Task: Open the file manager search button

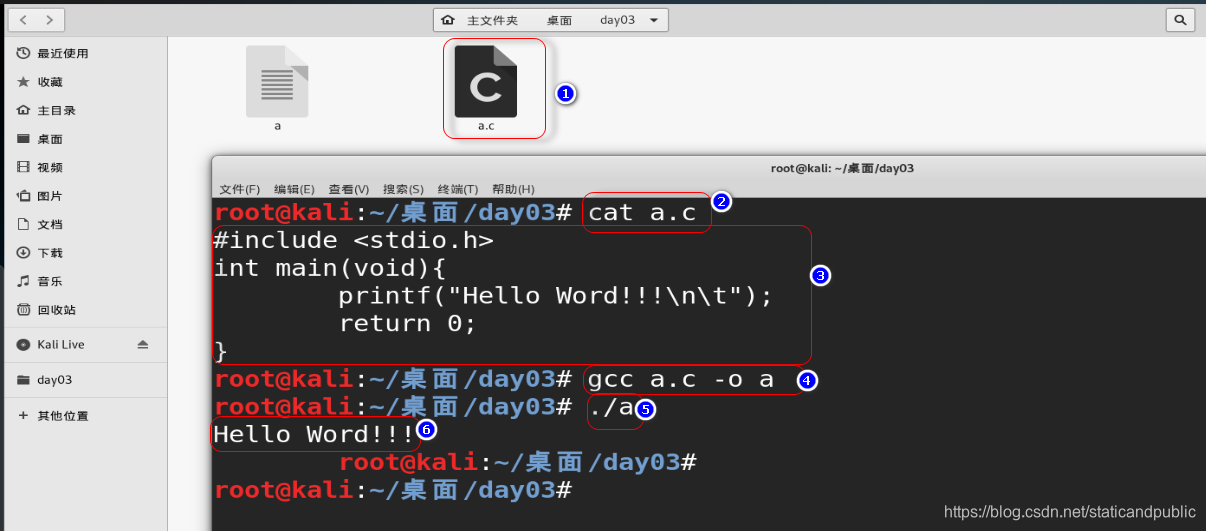Action: click(x=1181, y=20)
